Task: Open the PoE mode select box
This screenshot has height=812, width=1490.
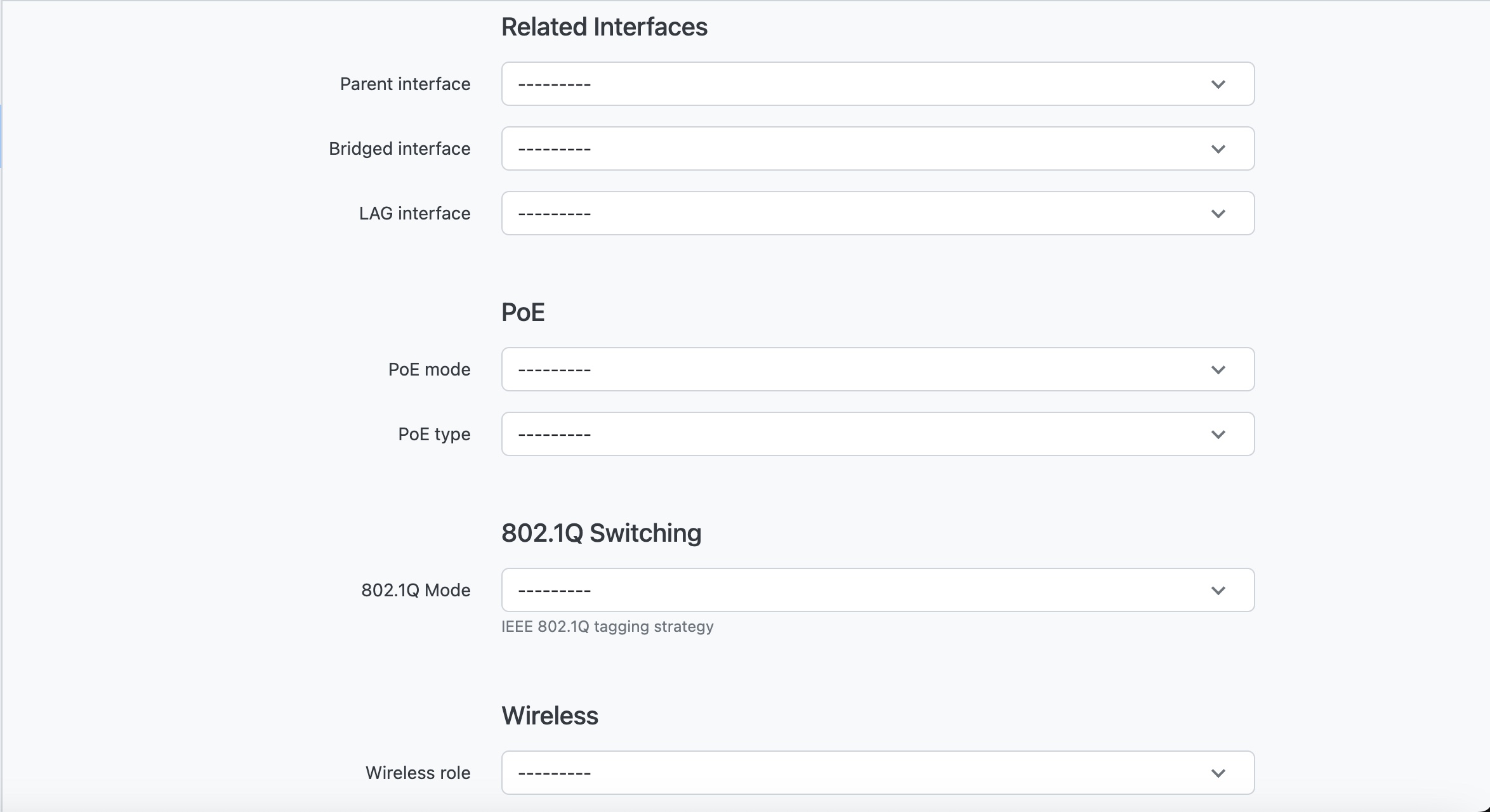Action: pos(877,369)
